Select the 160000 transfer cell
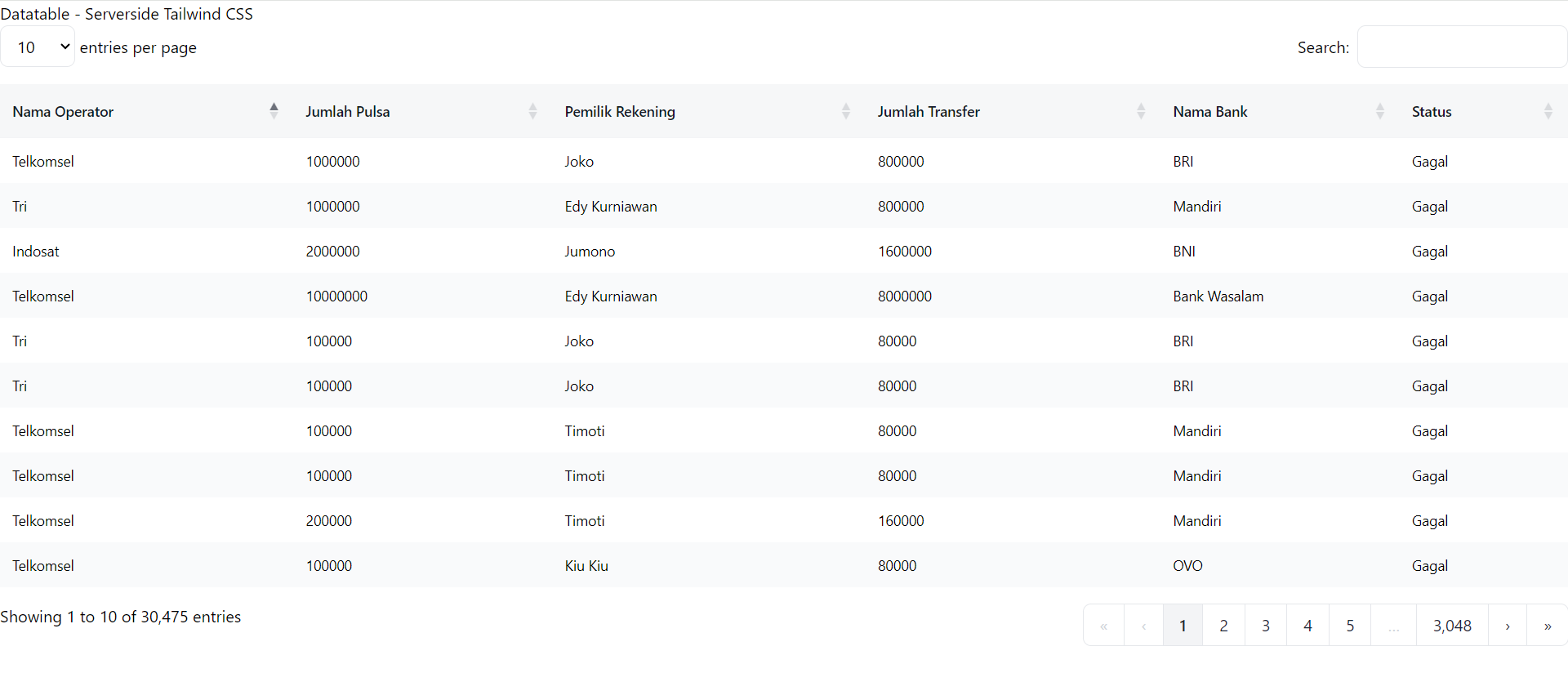This screenshot has width=1568, height=673. pos(901,521)
